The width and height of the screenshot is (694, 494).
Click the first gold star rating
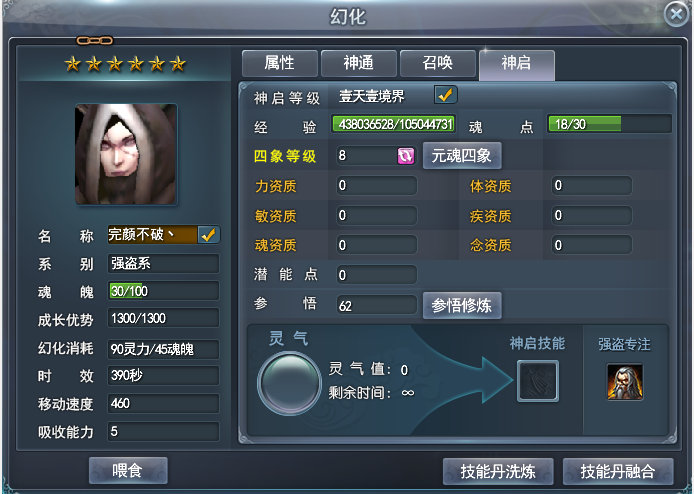point(73,64)
